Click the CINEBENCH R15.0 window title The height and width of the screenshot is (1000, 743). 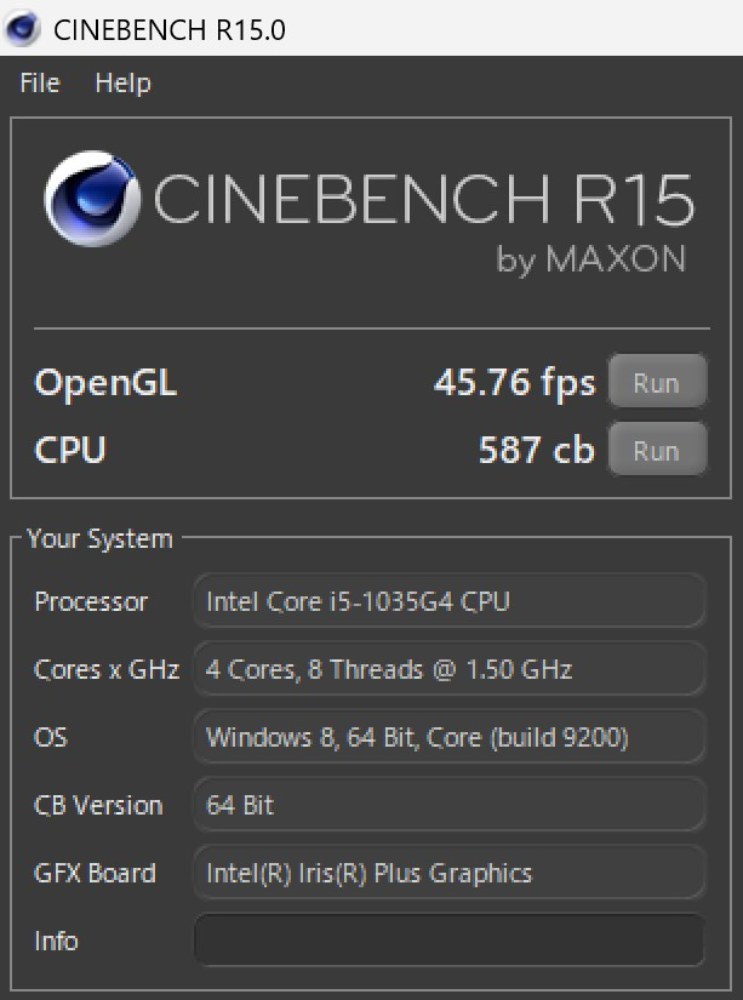point(170,30)
